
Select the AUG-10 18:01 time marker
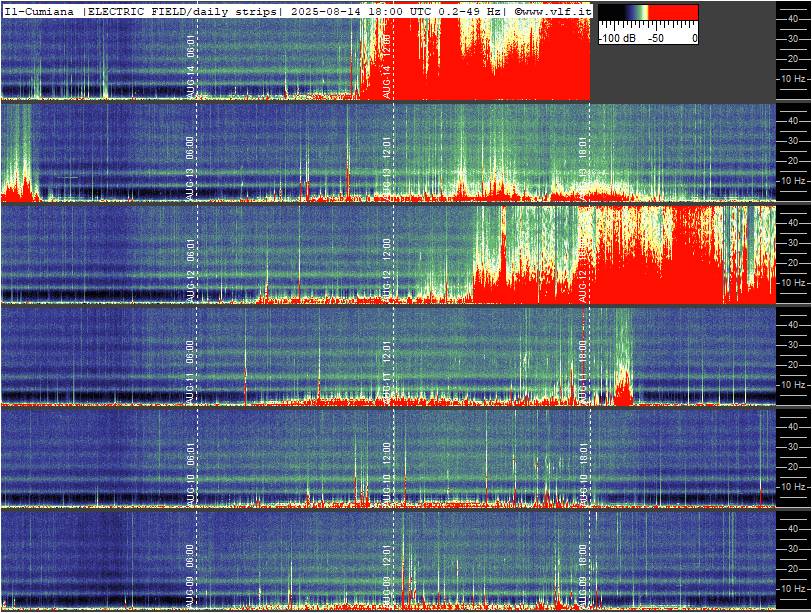tap(583, 474)
